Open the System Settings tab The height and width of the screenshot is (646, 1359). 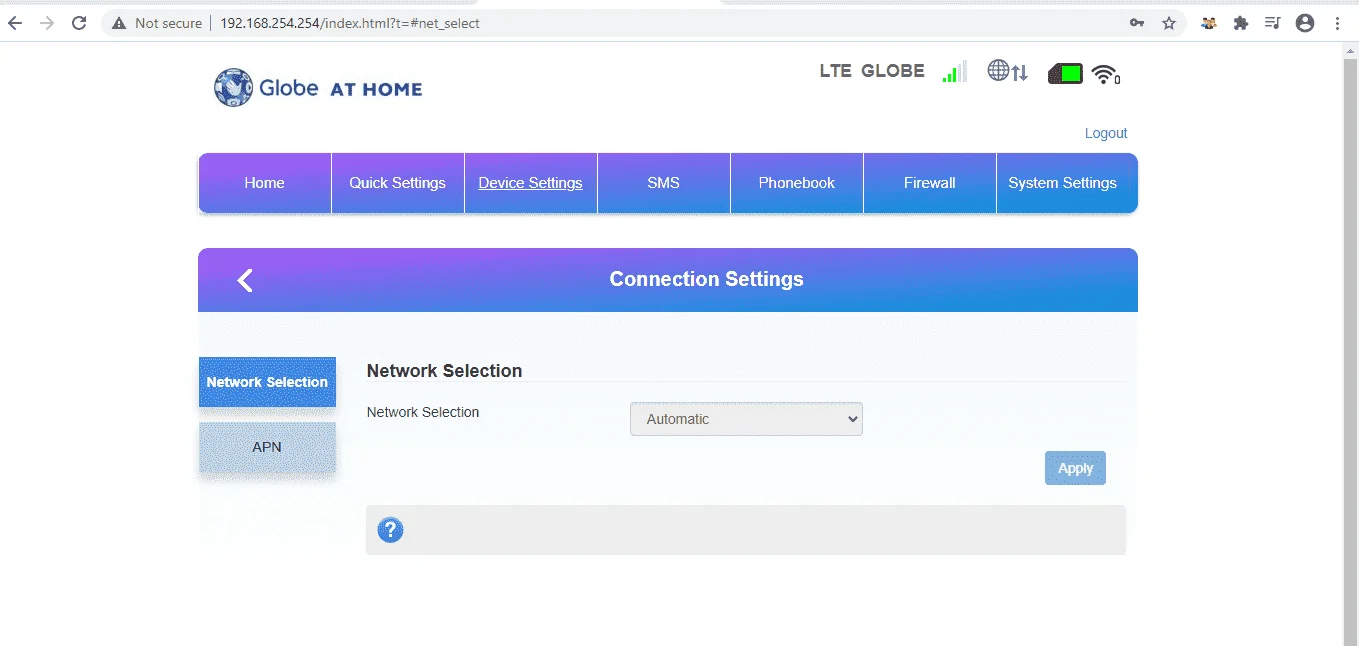(1067, 183)
